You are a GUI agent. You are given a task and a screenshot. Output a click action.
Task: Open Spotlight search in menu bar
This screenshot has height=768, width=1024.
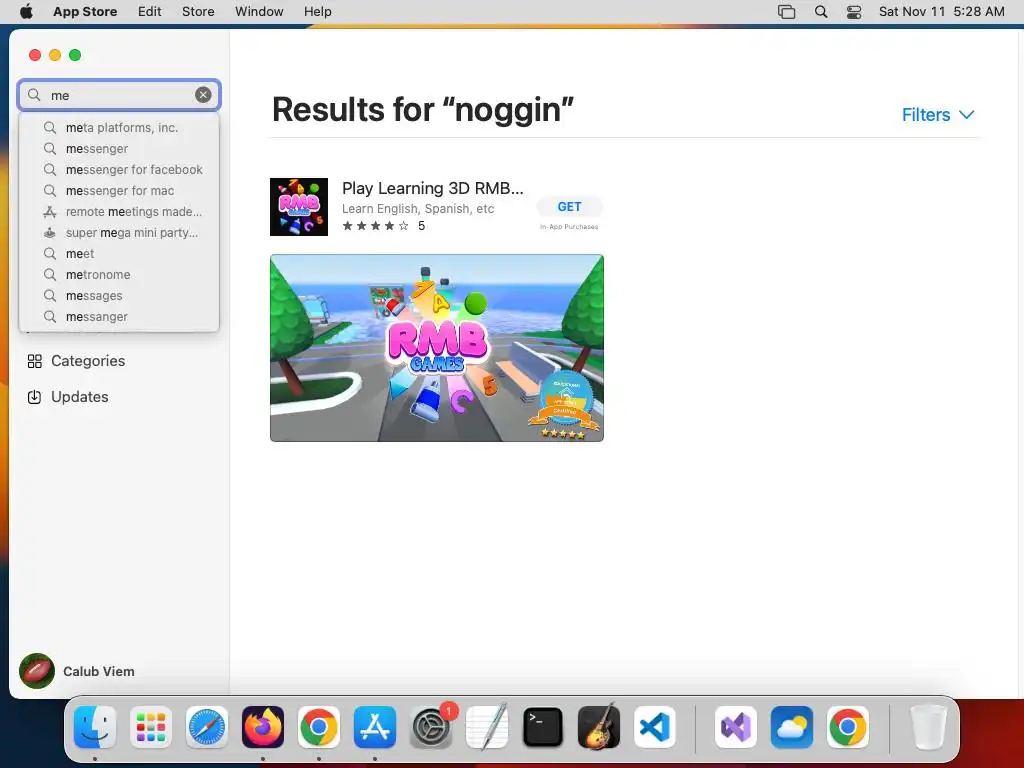[x=821, y=12]
